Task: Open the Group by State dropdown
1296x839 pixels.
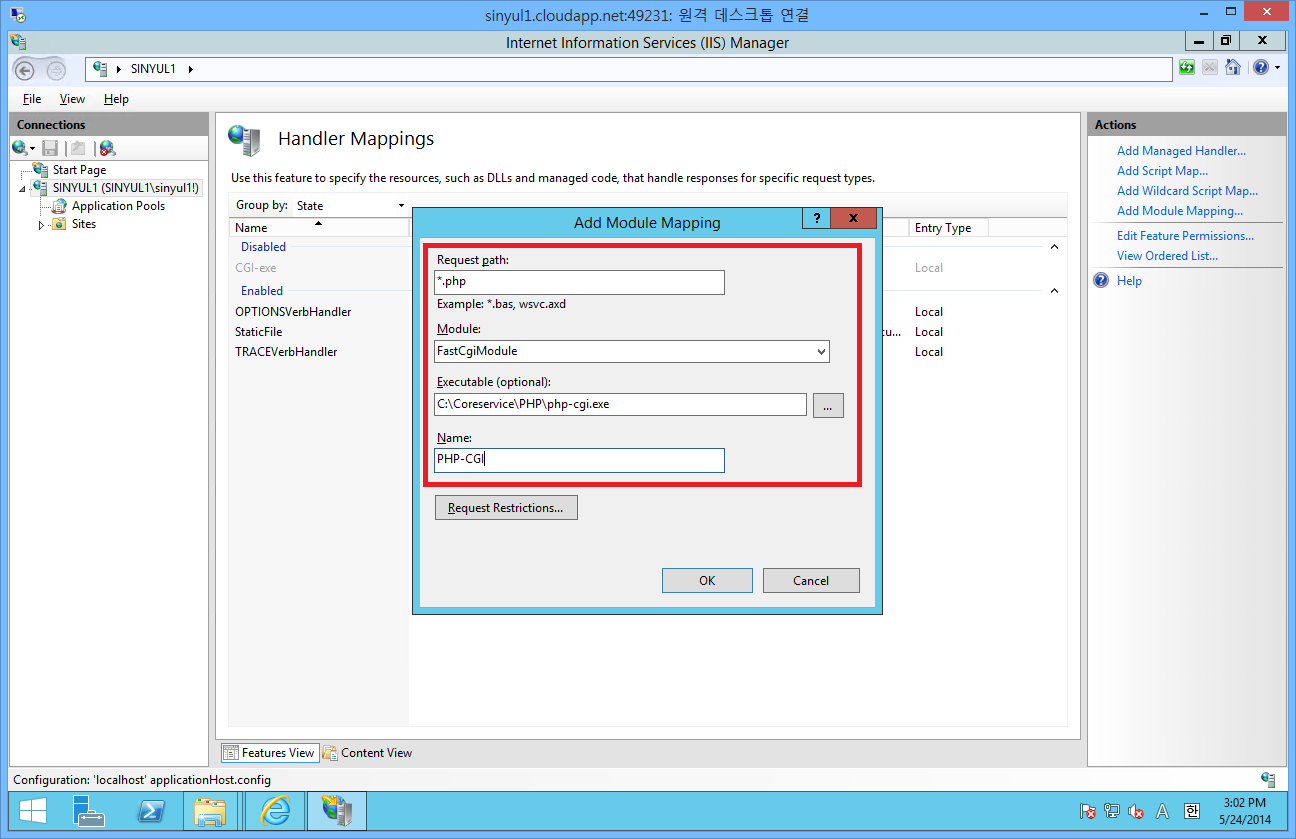Action: [349, 205]
